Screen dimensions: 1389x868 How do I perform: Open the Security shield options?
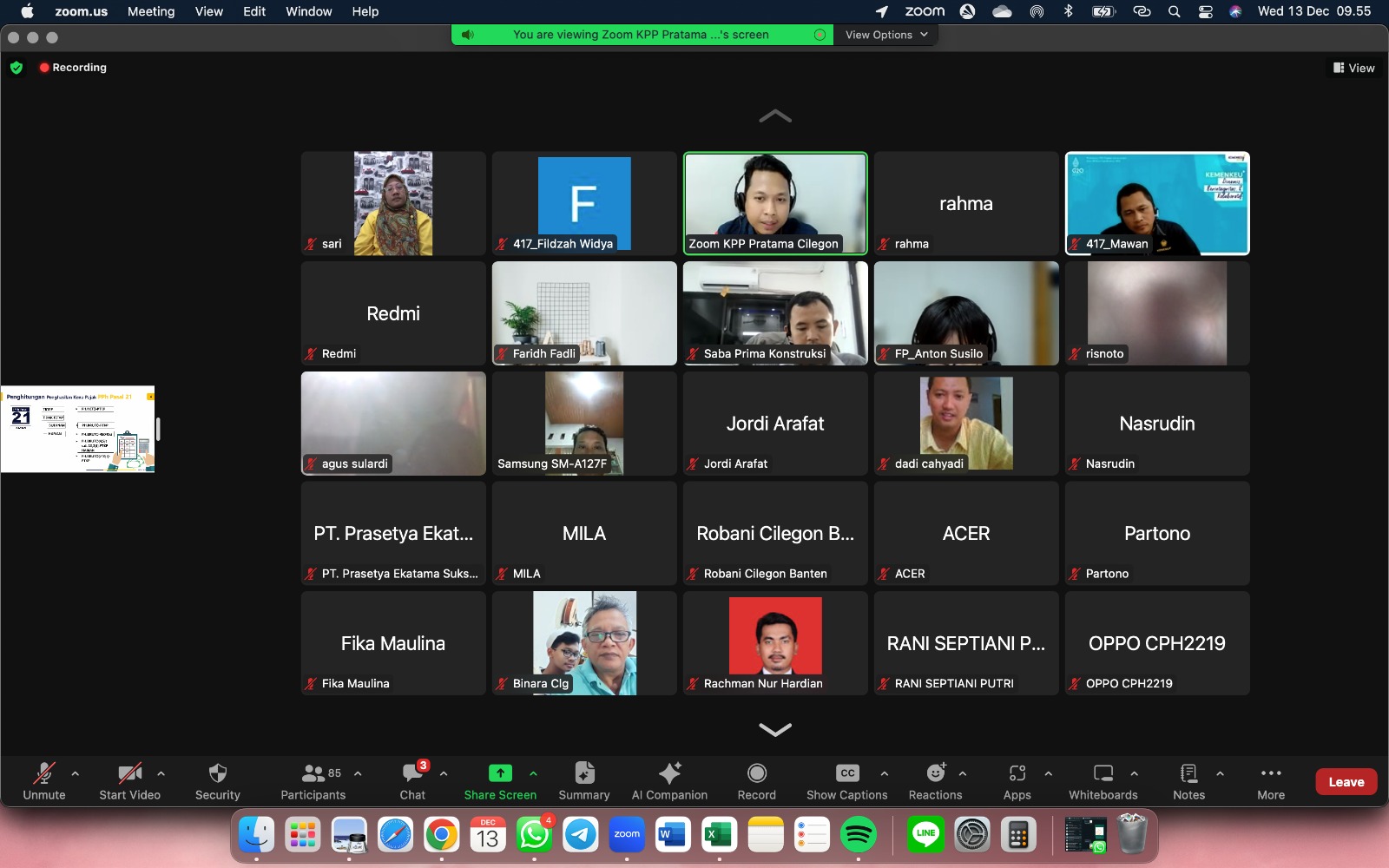(x=217, y=780)
